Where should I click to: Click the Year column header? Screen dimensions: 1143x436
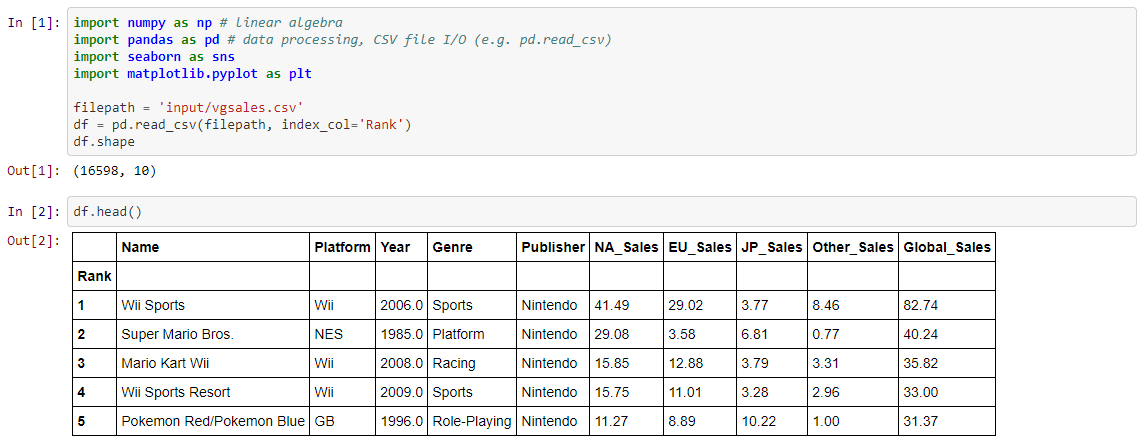click(x=401, y=247)
